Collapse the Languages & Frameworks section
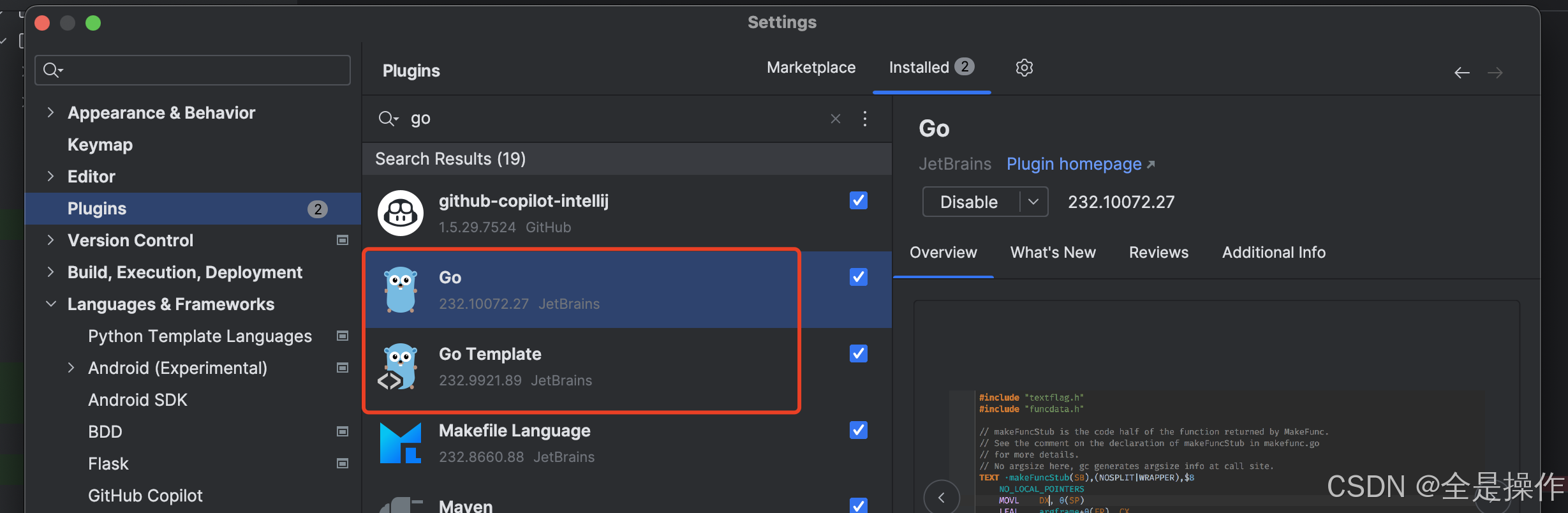1568x513 pixels. pos(51,304)
